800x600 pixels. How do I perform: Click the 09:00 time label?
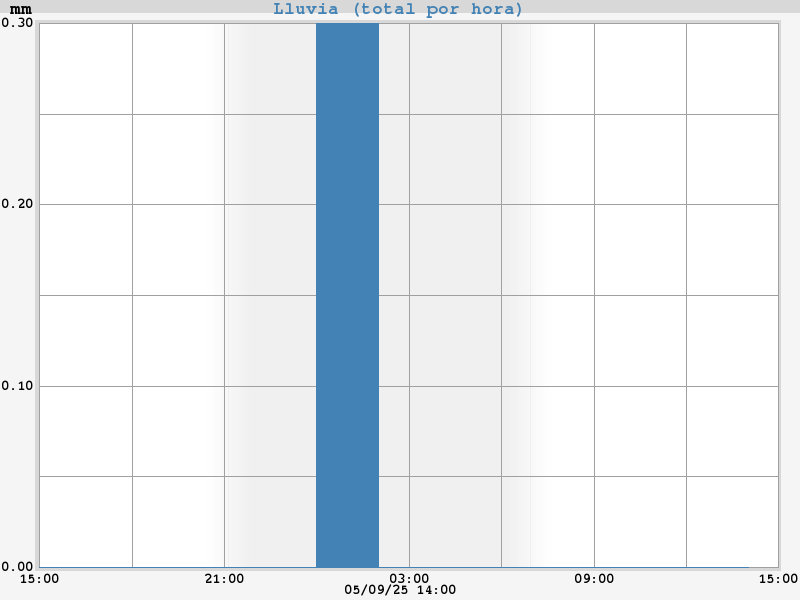594,579
